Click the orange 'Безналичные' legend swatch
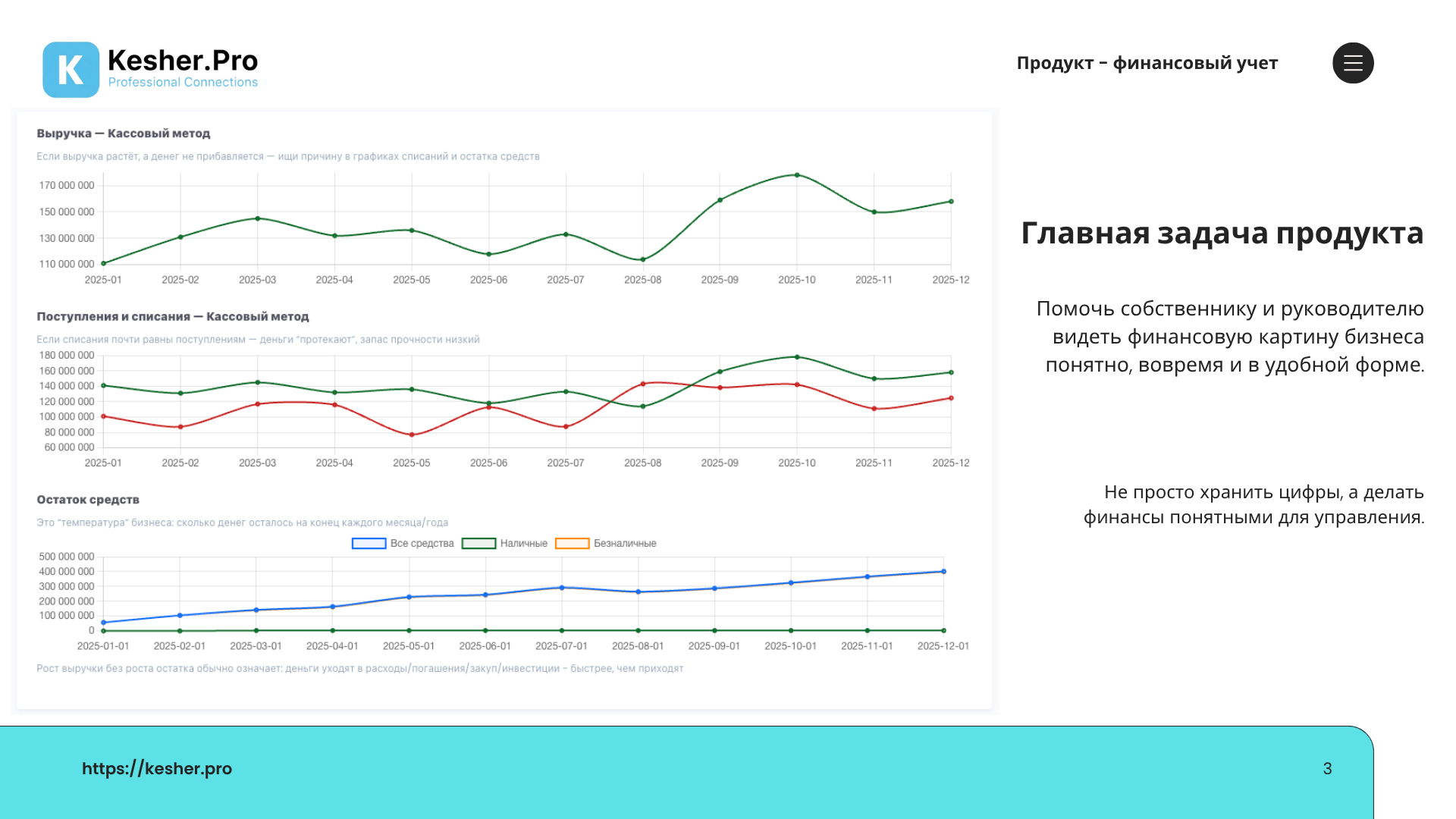The width and height of the screenshot is (1456, 819). click(573, 544)
